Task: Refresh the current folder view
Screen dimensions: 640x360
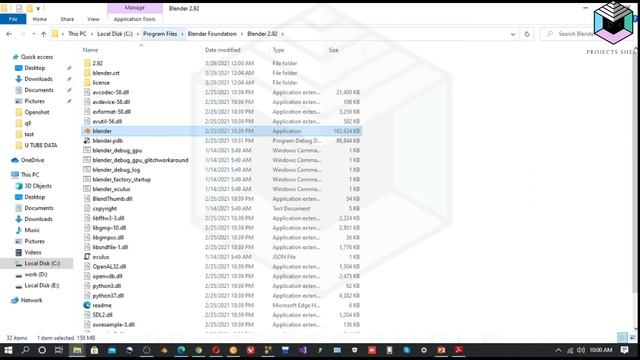Action: point(527,34)
